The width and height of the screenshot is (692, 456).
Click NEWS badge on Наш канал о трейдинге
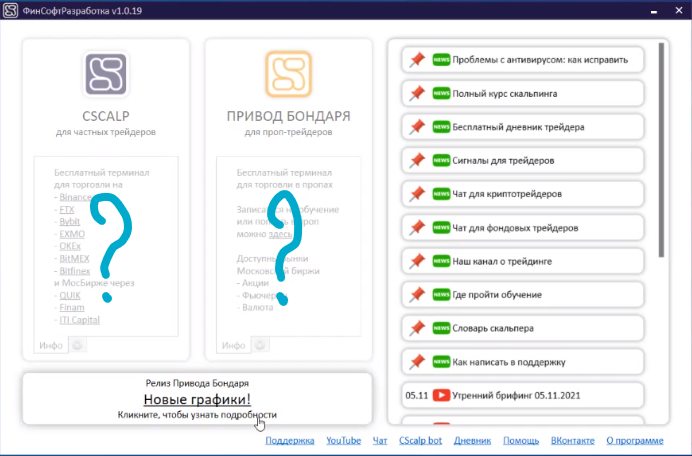441,261
